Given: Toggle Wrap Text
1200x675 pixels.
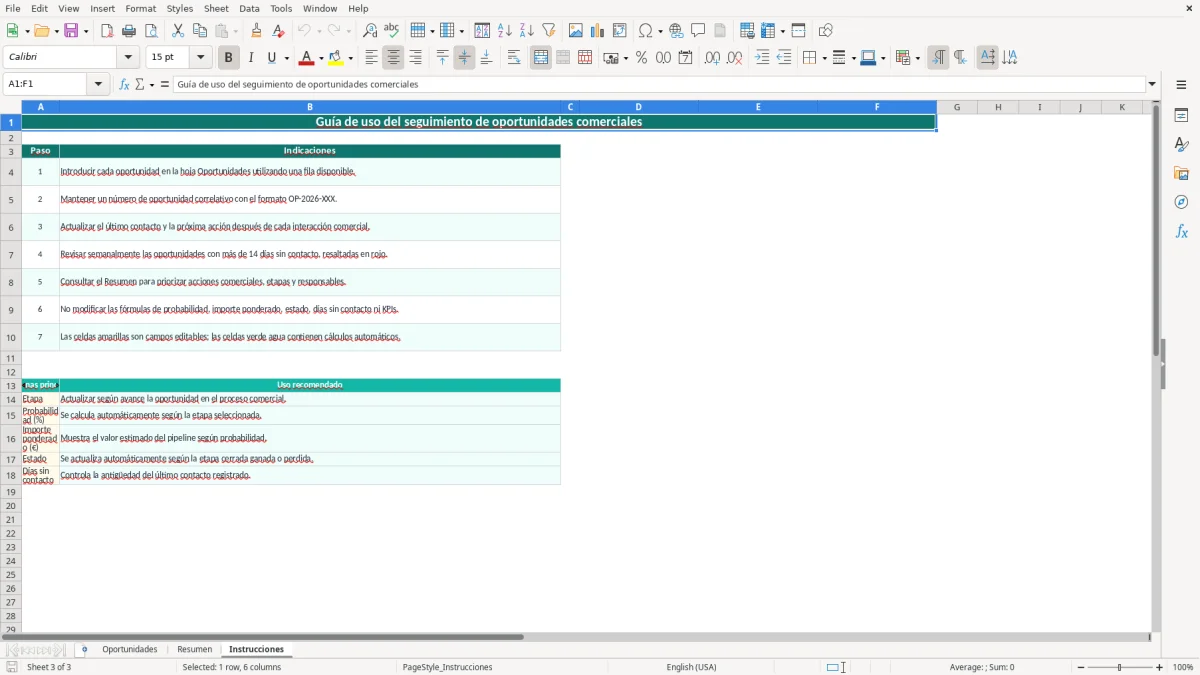Looking at the screenshot, I should pos(514,58).
